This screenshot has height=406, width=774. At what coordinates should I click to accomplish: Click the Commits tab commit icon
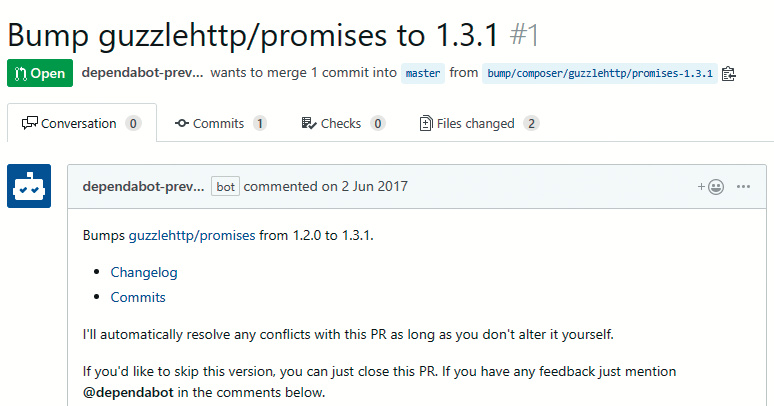click(182, 124)
